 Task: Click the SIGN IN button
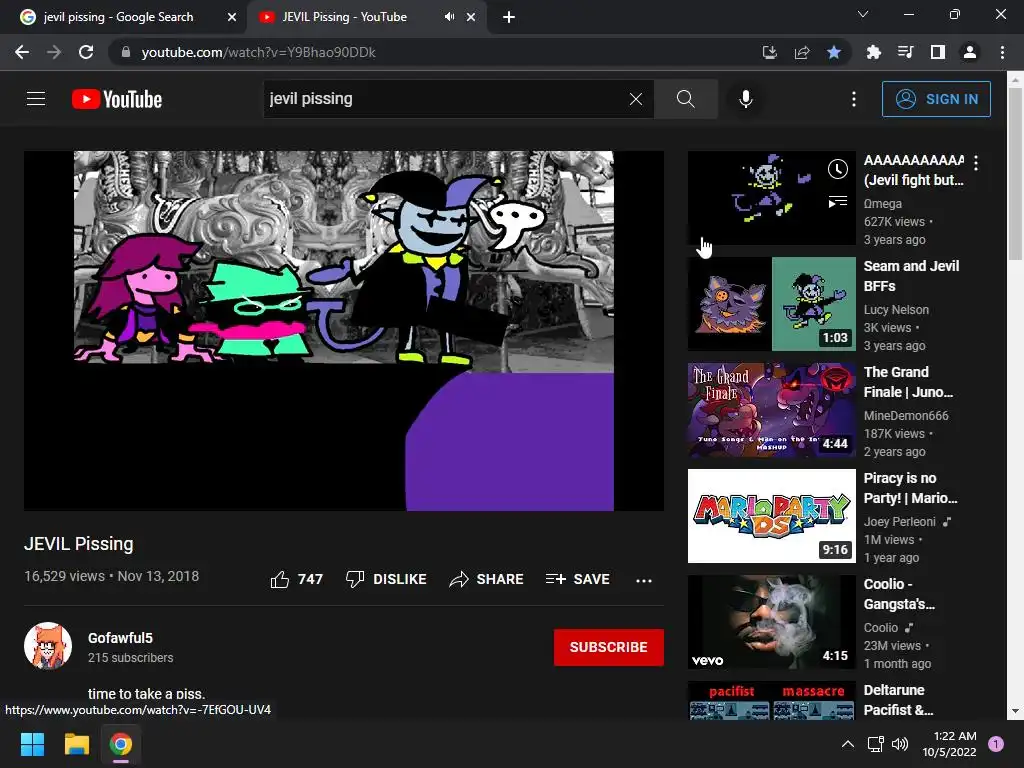click(936, 99)
